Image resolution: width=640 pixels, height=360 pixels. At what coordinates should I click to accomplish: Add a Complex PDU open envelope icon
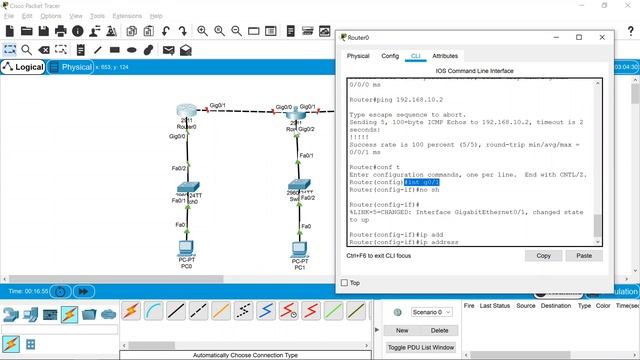pyautogui.click(x=186, y=50)
